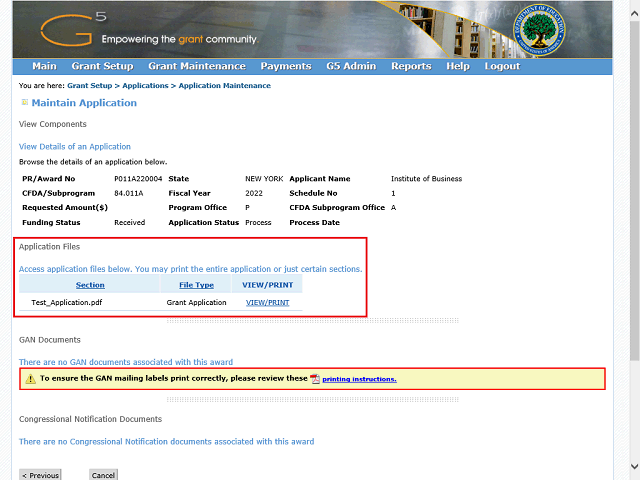The image size is (640, 480).
Task: Click Logout in the navigation bar
Action: (502, 66)
